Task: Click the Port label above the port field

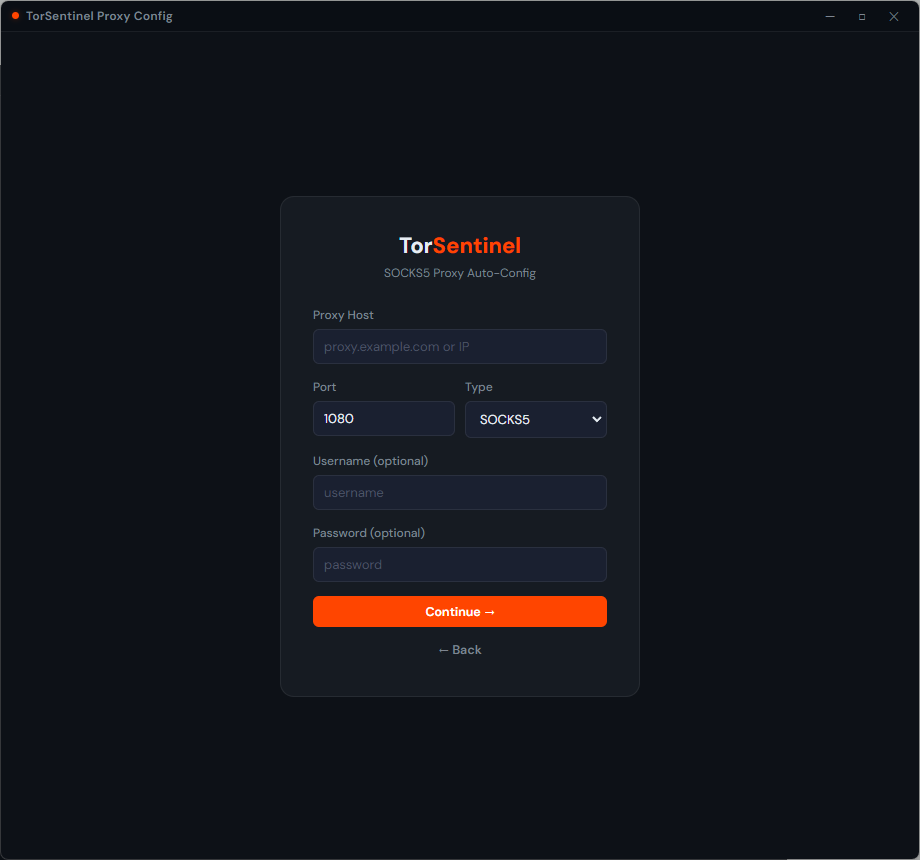Action: point(324,387)
